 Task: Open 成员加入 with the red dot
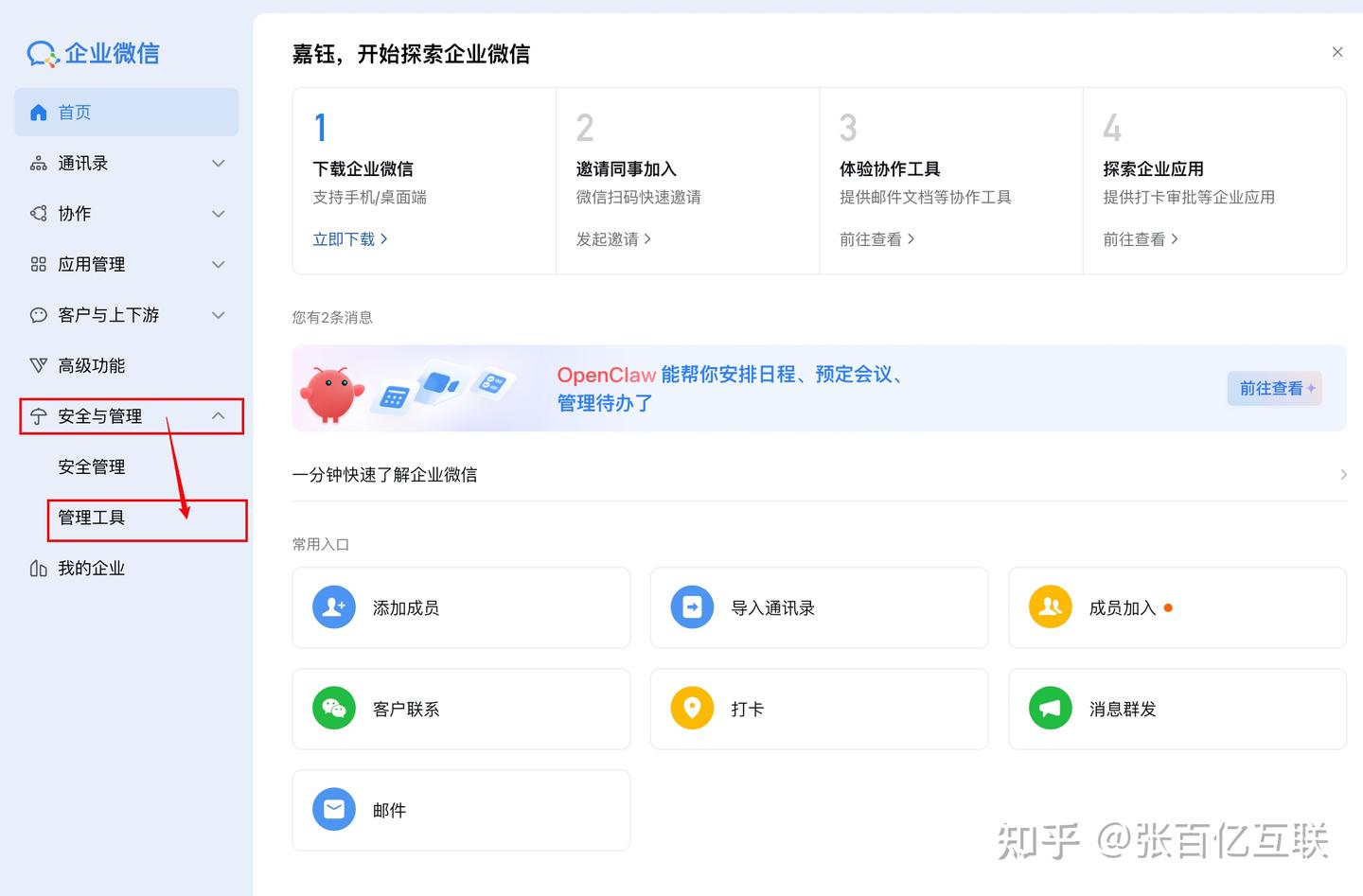1050,606
